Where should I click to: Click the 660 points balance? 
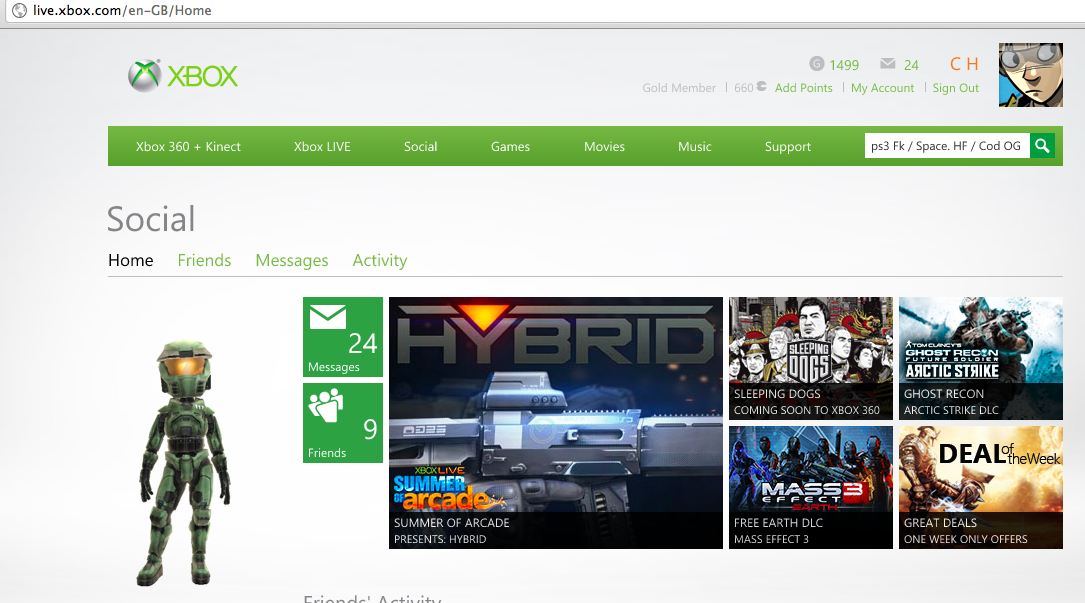(x=744, y=88)
